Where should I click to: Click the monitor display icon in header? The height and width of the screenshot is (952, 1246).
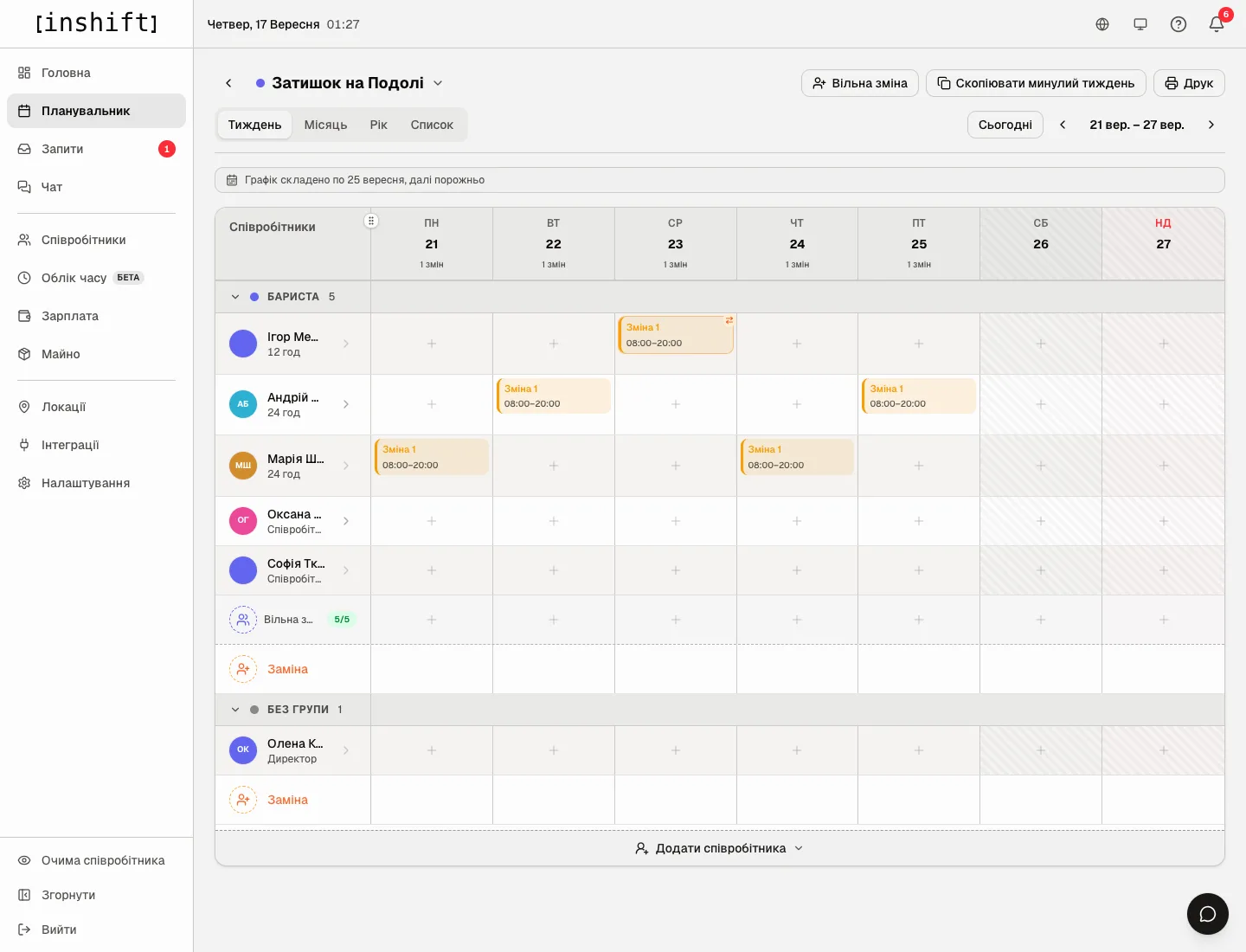click(x=1140, y=24)
